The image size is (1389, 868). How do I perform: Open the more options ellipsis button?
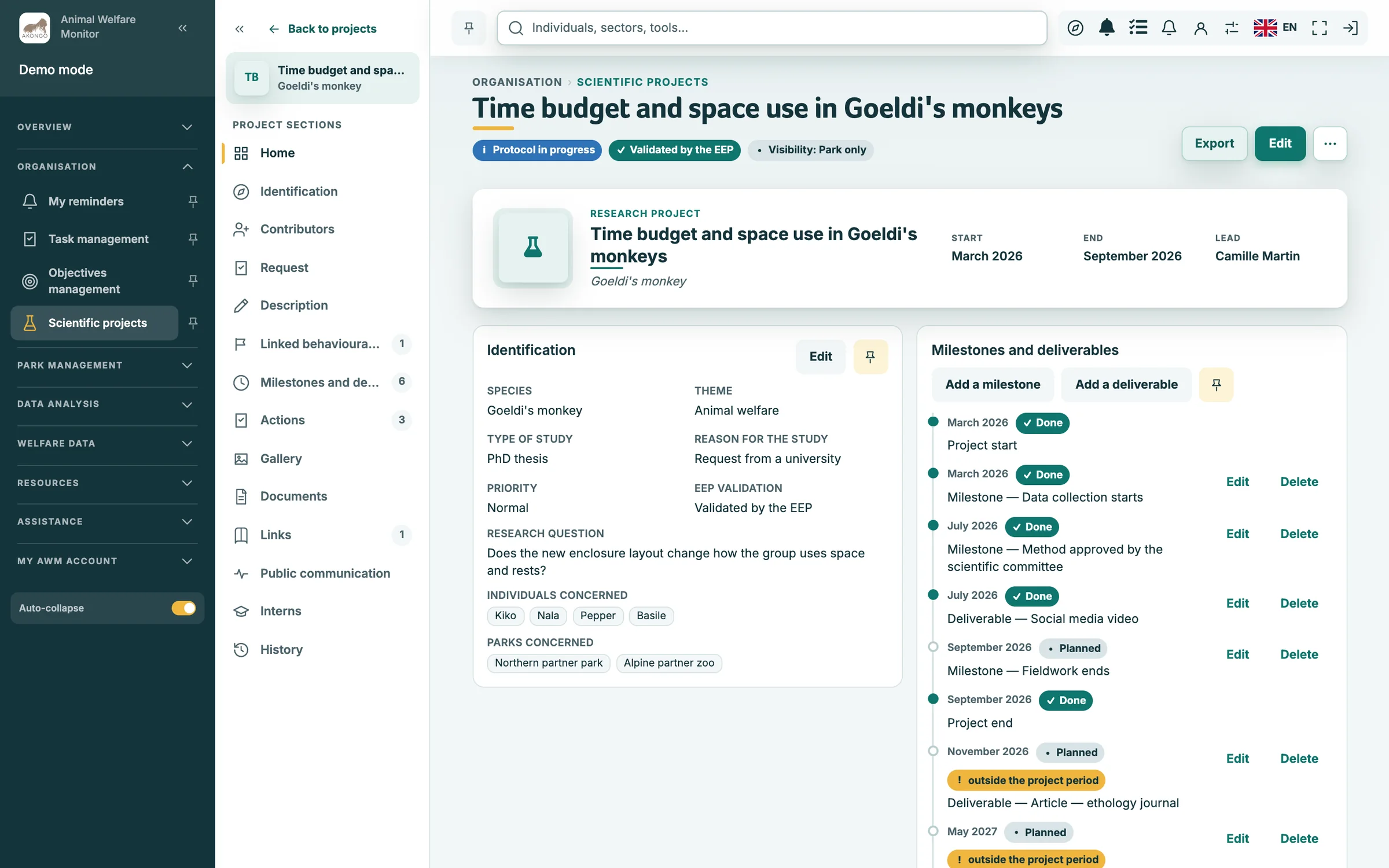click(1329, 144)
